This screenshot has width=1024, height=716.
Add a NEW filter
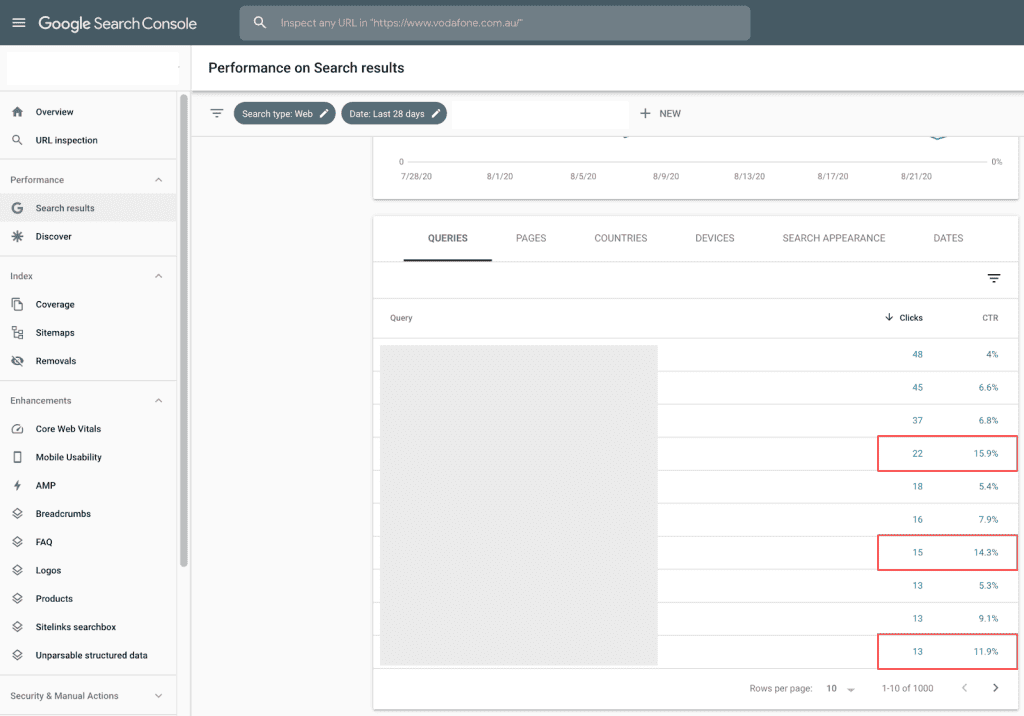tap(660, 114)
